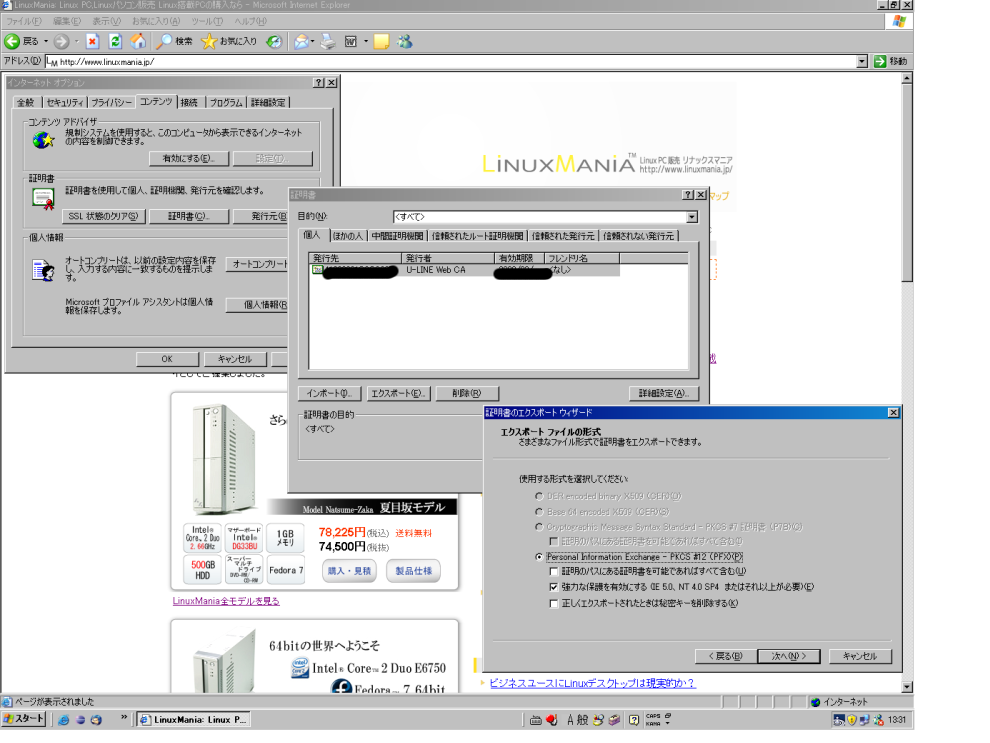Click LinuxMania taskbar window button
This screenshot has width=990, height=743.
tap(194, 720)
